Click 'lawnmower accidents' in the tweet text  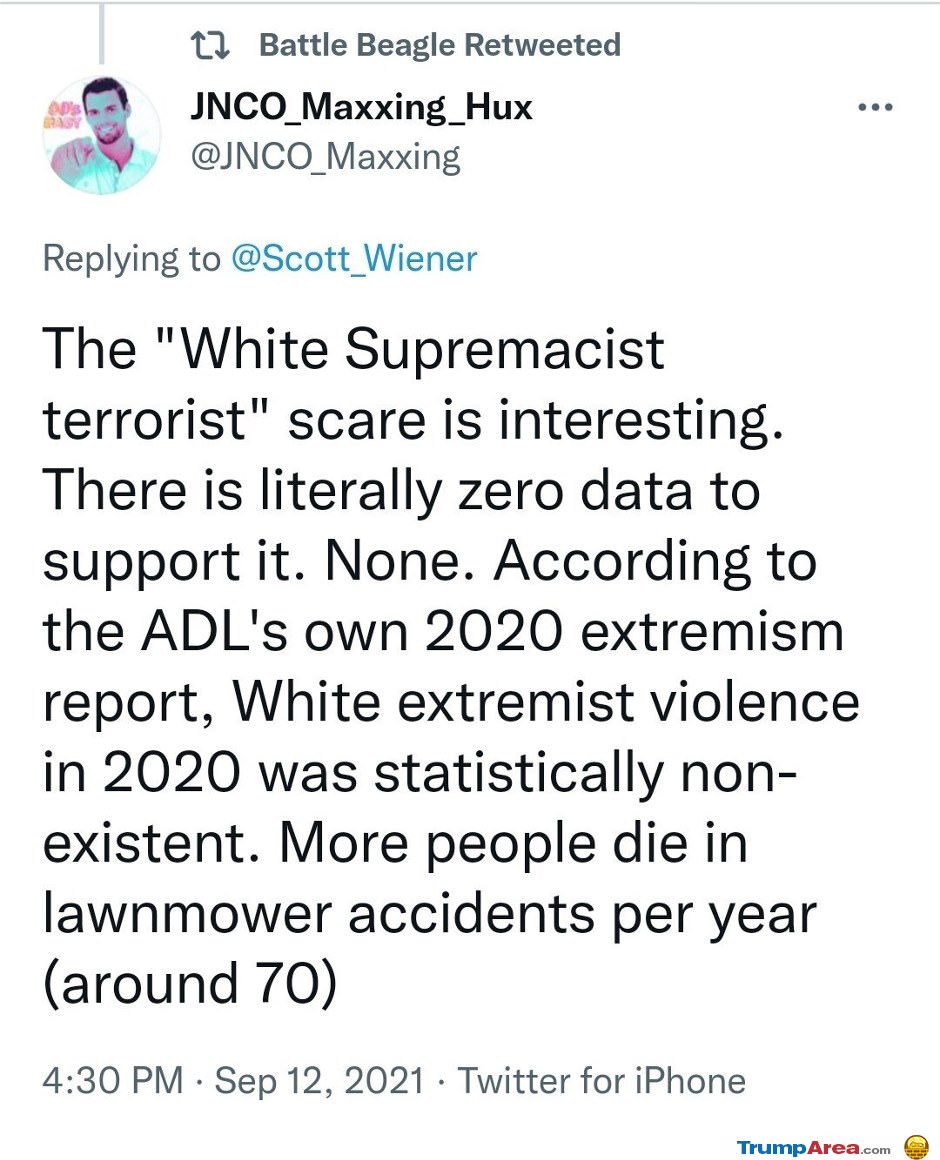click(319, 914)
